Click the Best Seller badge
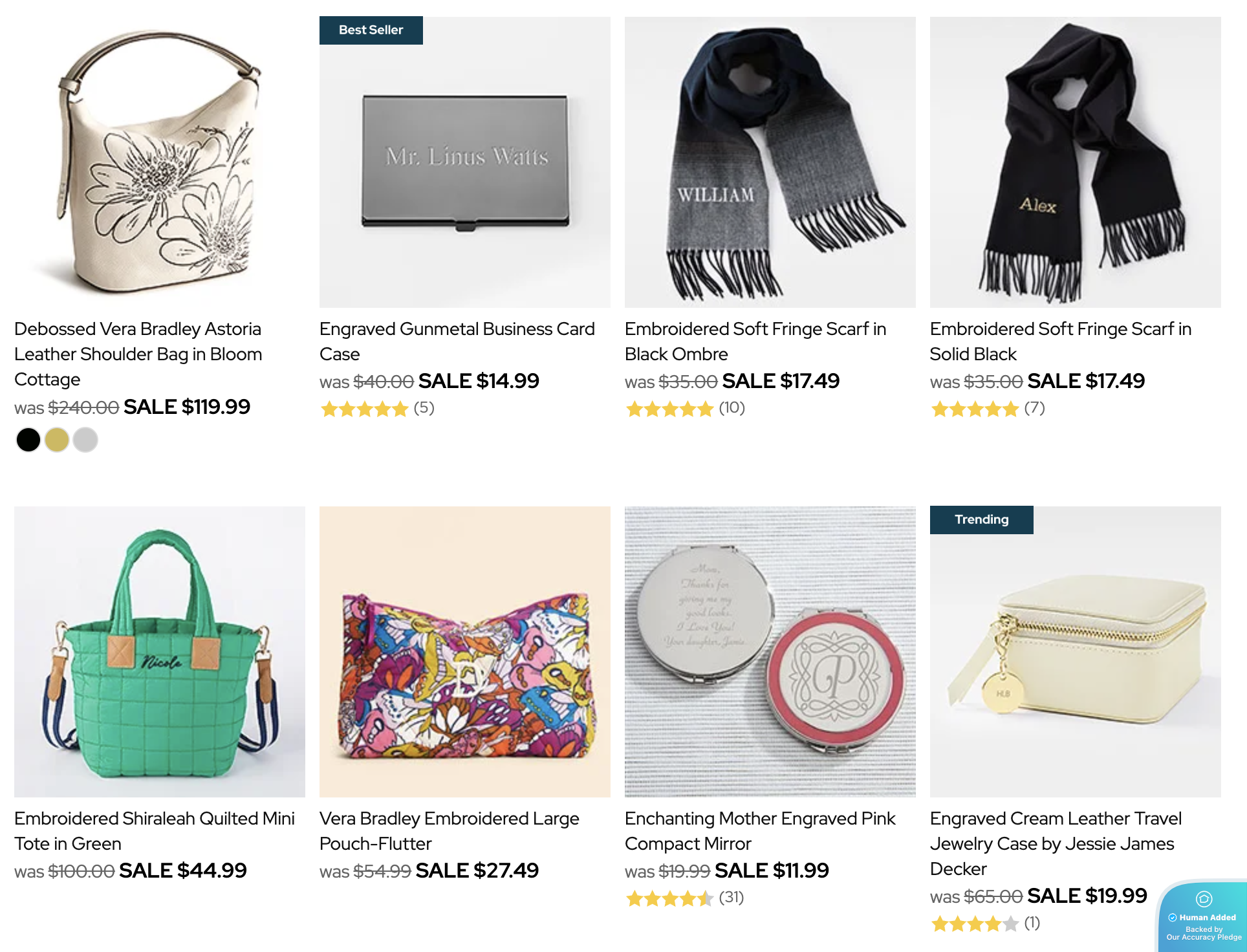The height and width of the screenshot is (952, 1247). 371,30
